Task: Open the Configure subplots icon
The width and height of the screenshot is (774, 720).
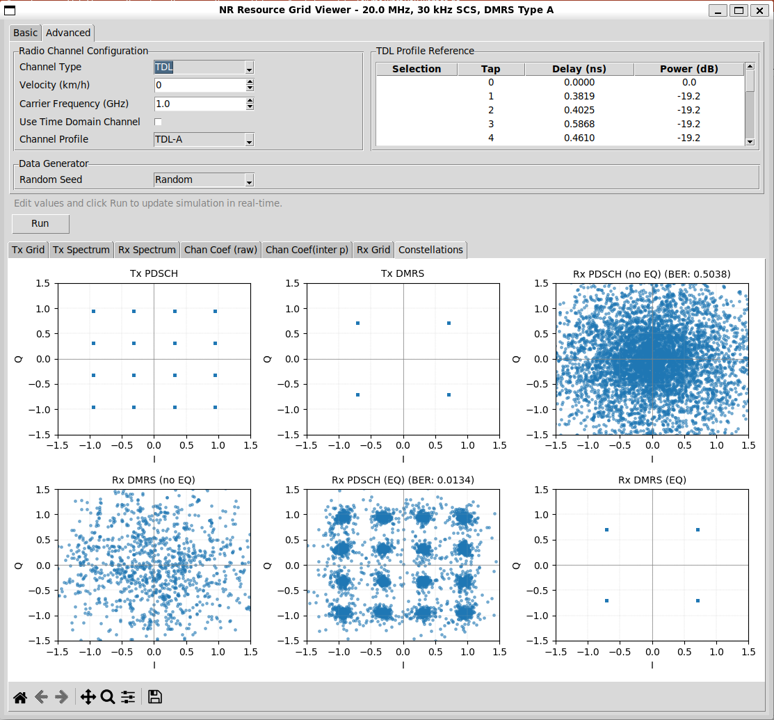Action: coord(128,697)
